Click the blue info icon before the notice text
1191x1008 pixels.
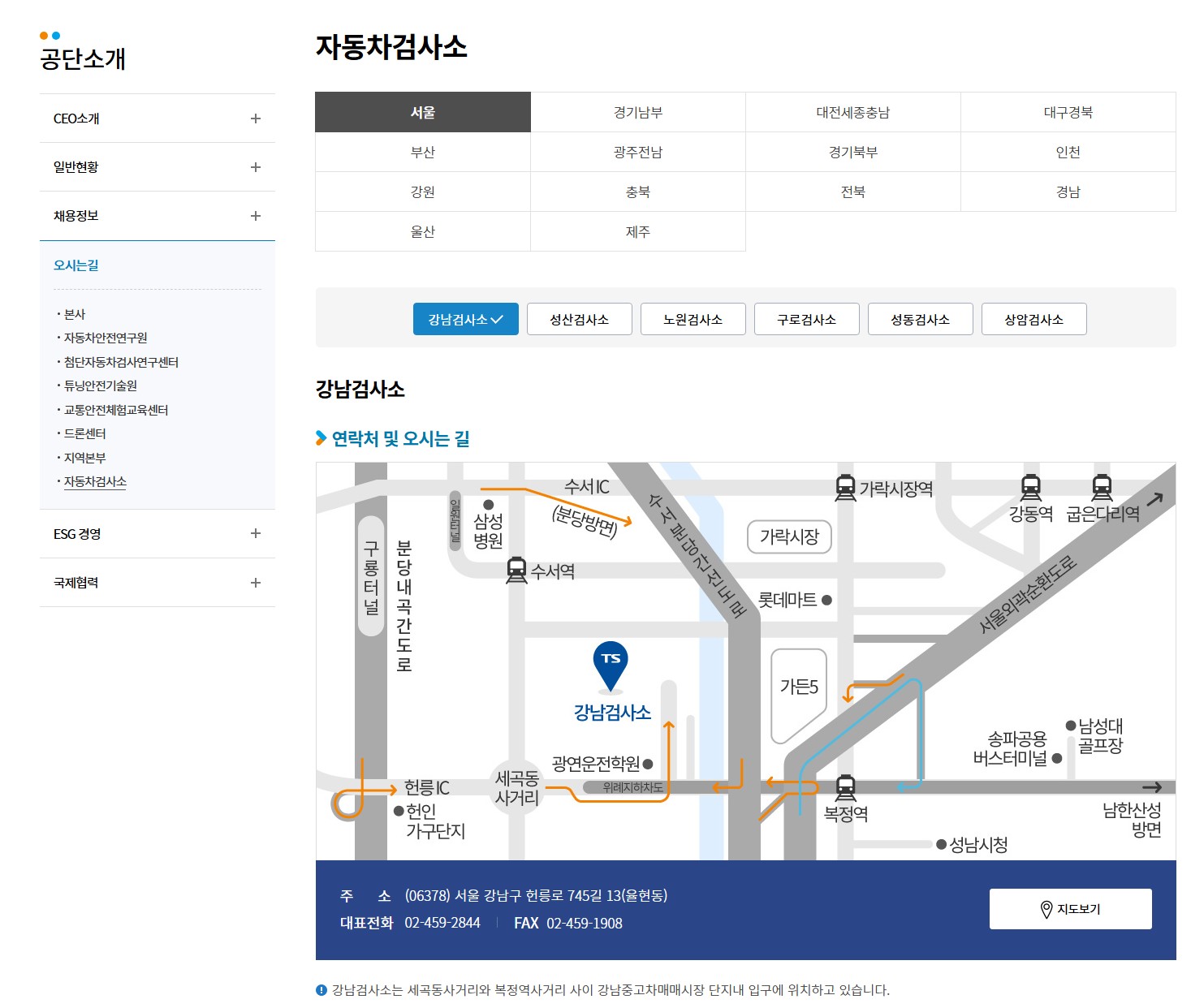coord(321,989)
